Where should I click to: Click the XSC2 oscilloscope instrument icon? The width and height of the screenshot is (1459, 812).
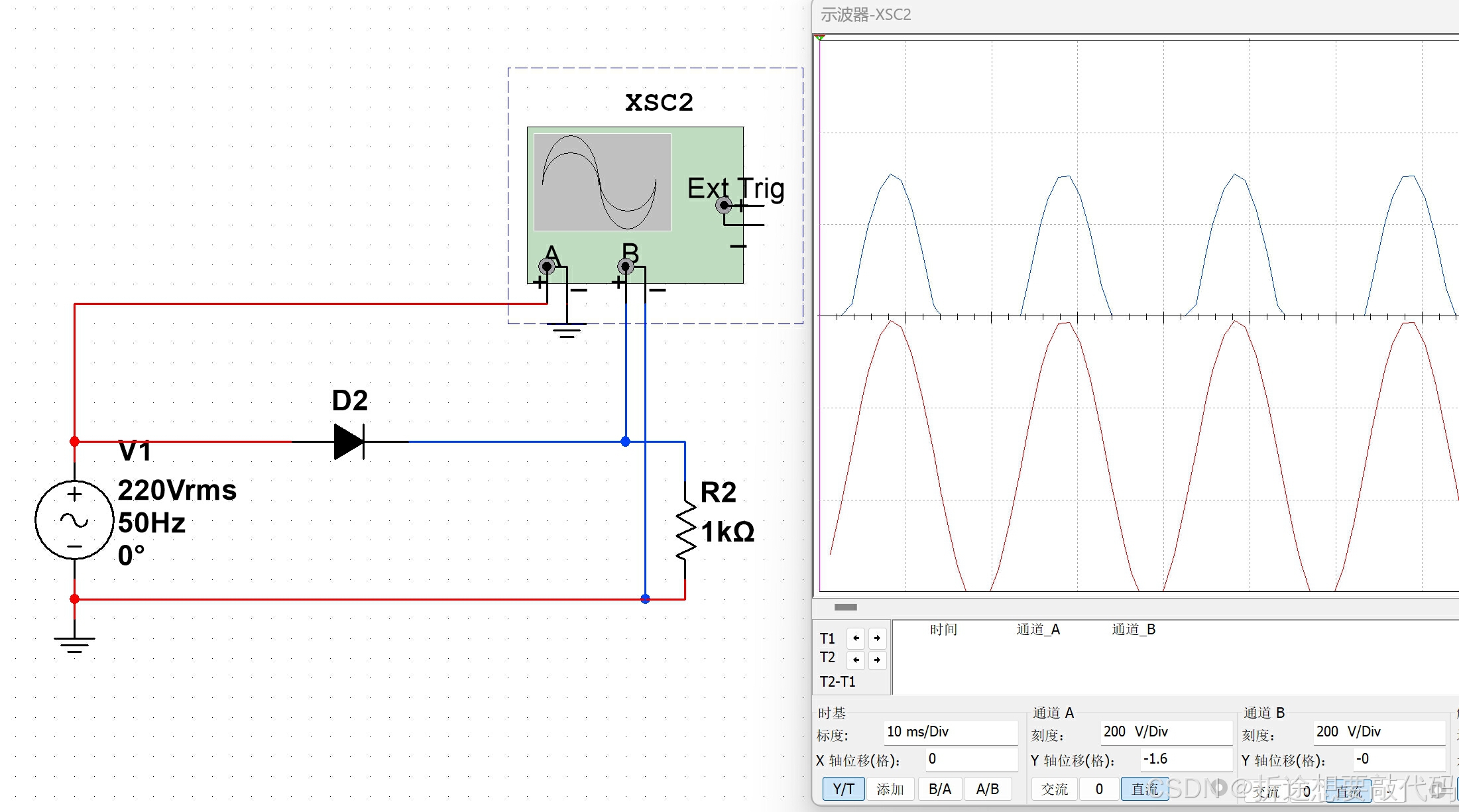634,205
